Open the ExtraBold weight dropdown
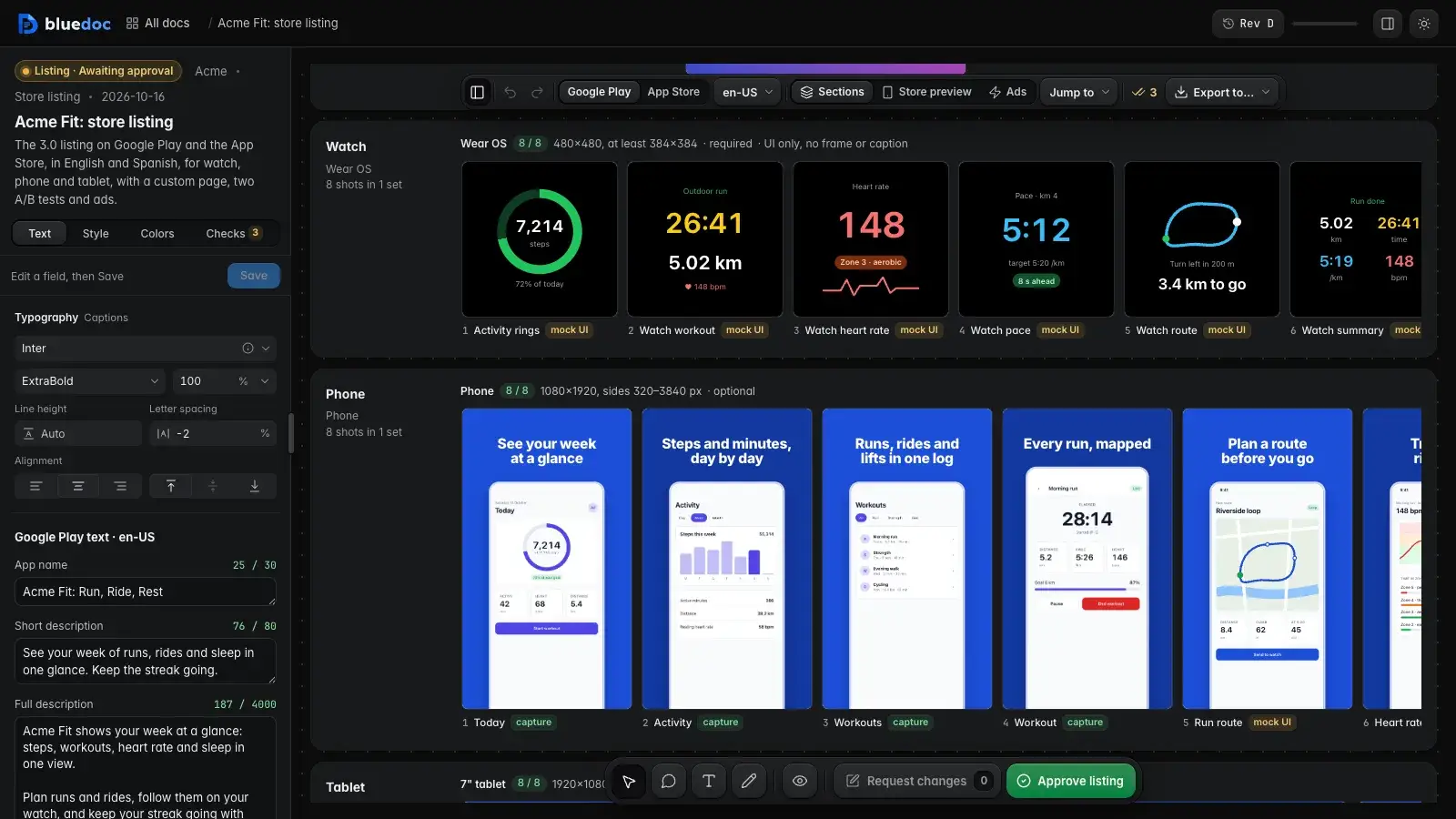This screenshot has height=819, width=1456. coord(90,381)
